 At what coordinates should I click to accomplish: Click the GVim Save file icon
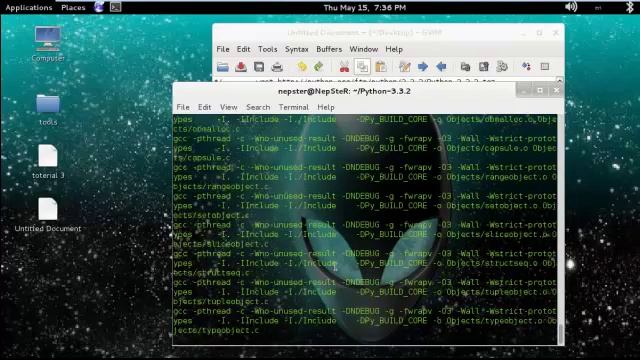[241, 67]
